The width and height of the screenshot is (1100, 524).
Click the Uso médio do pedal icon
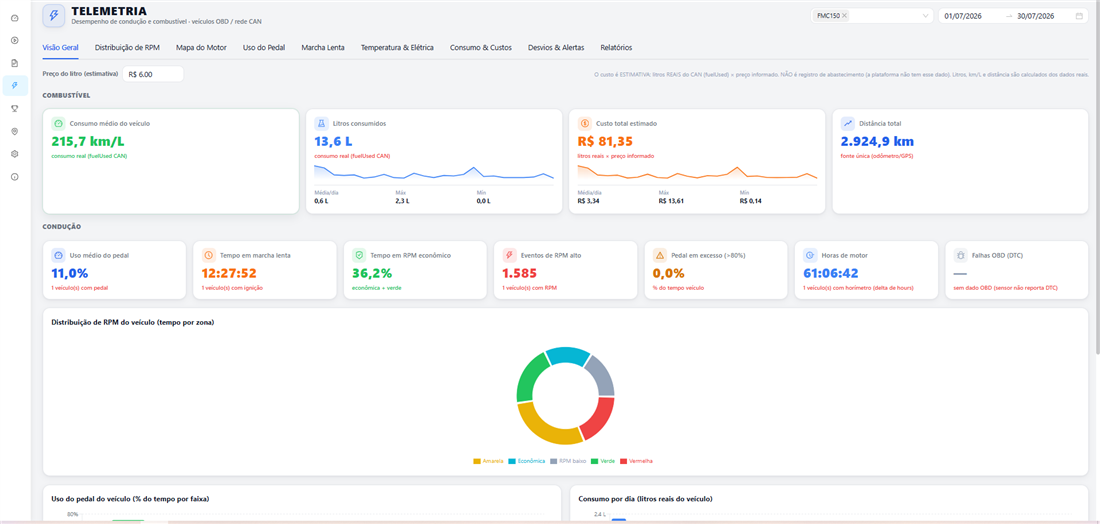coord(59,255)
